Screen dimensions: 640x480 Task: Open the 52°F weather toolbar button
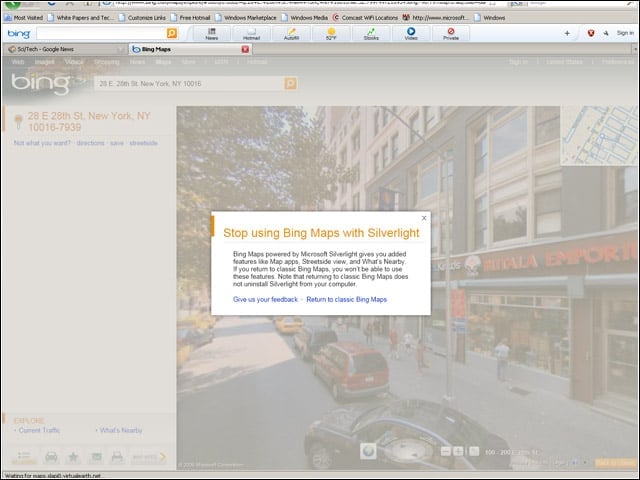coord(331,33)
